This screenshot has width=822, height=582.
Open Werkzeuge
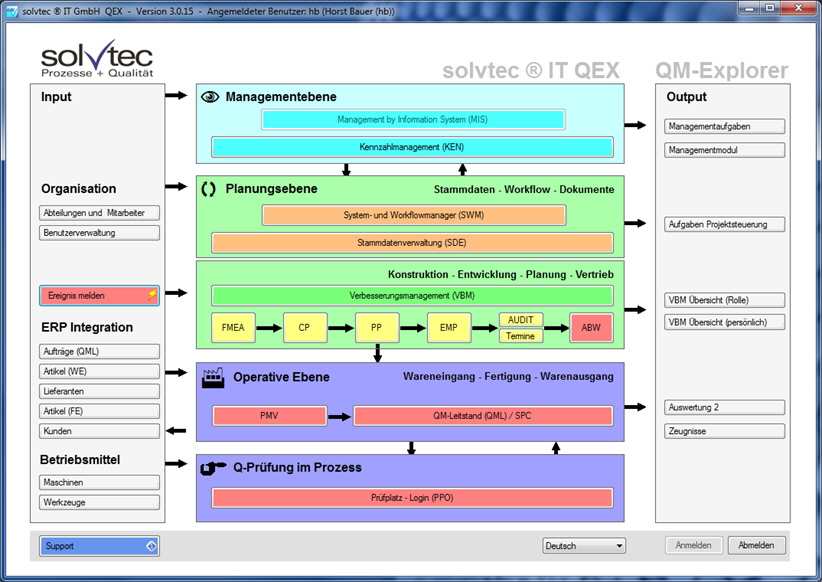point(99,502)
